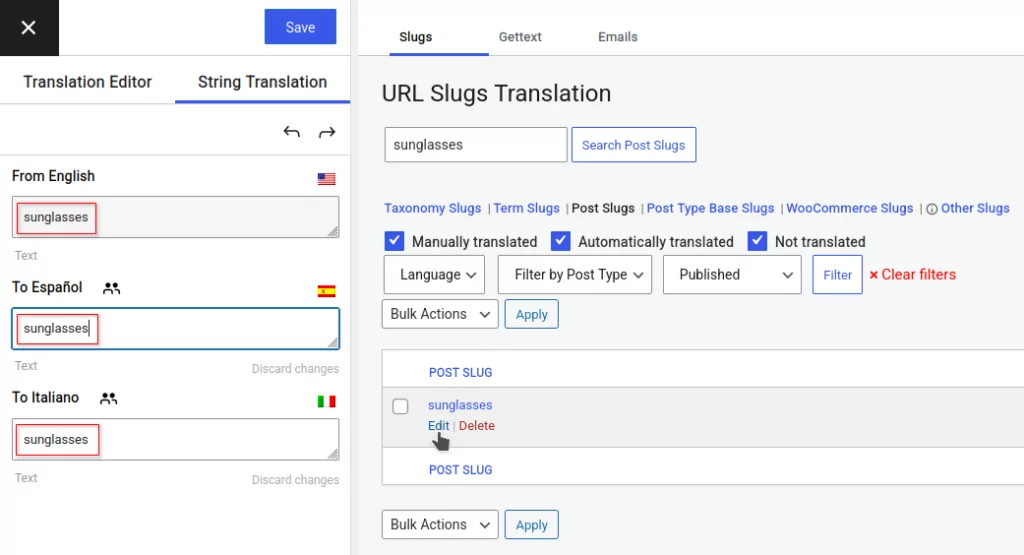Disable the Not translated checkbox
Viewport: 1024px width, 555px height.
pyautogui.click(x=757, y=241)
